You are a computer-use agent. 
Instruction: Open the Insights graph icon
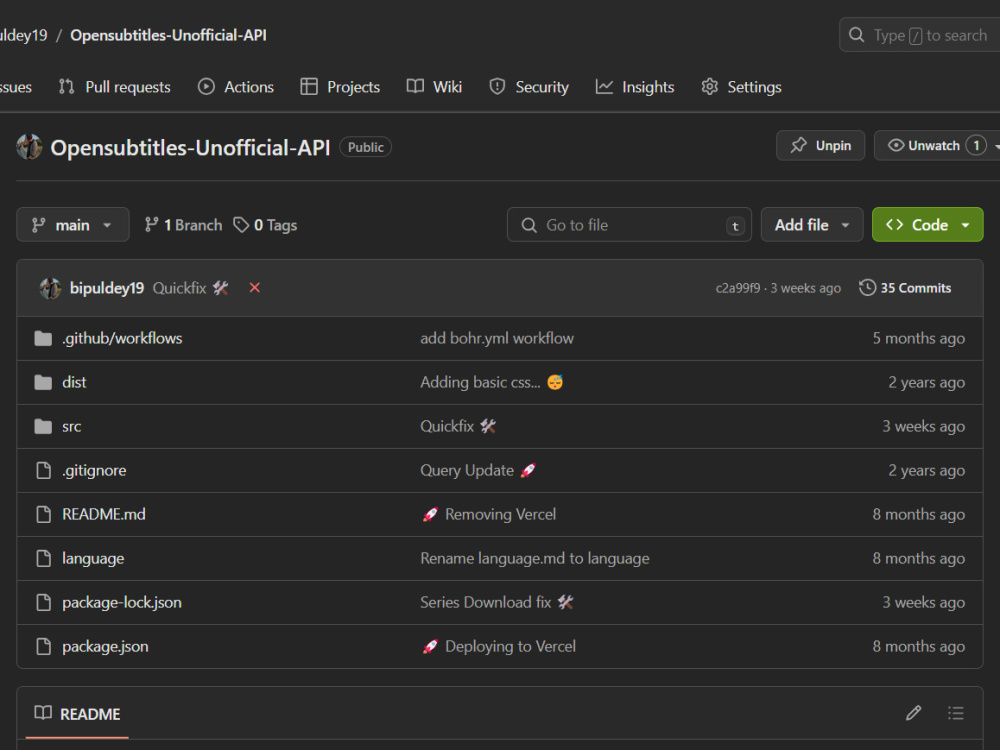(x=604, y=87)
